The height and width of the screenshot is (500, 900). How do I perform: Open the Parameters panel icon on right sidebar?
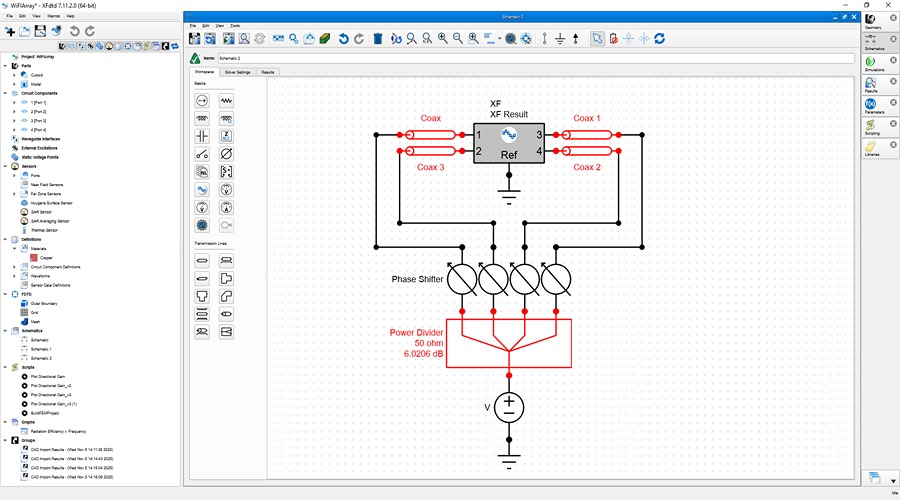click(872, 106)
